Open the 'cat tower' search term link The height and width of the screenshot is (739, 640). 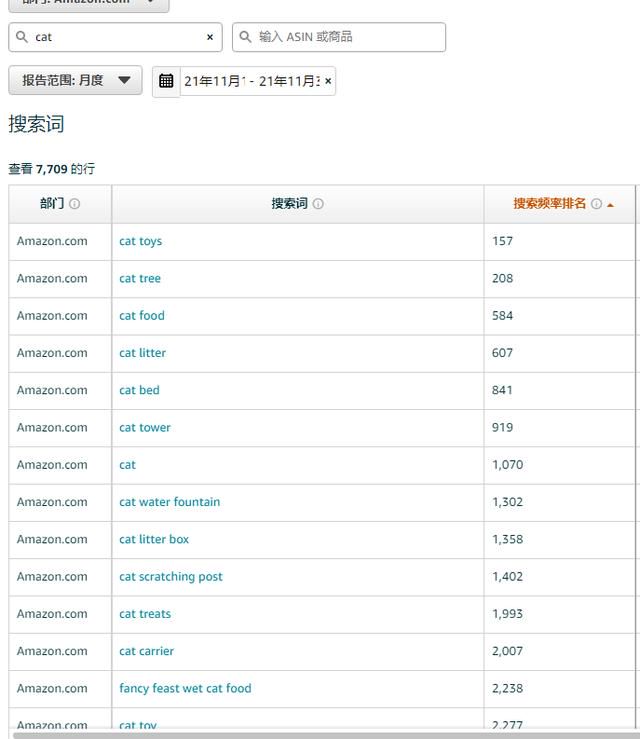click(x=145, y=427)
